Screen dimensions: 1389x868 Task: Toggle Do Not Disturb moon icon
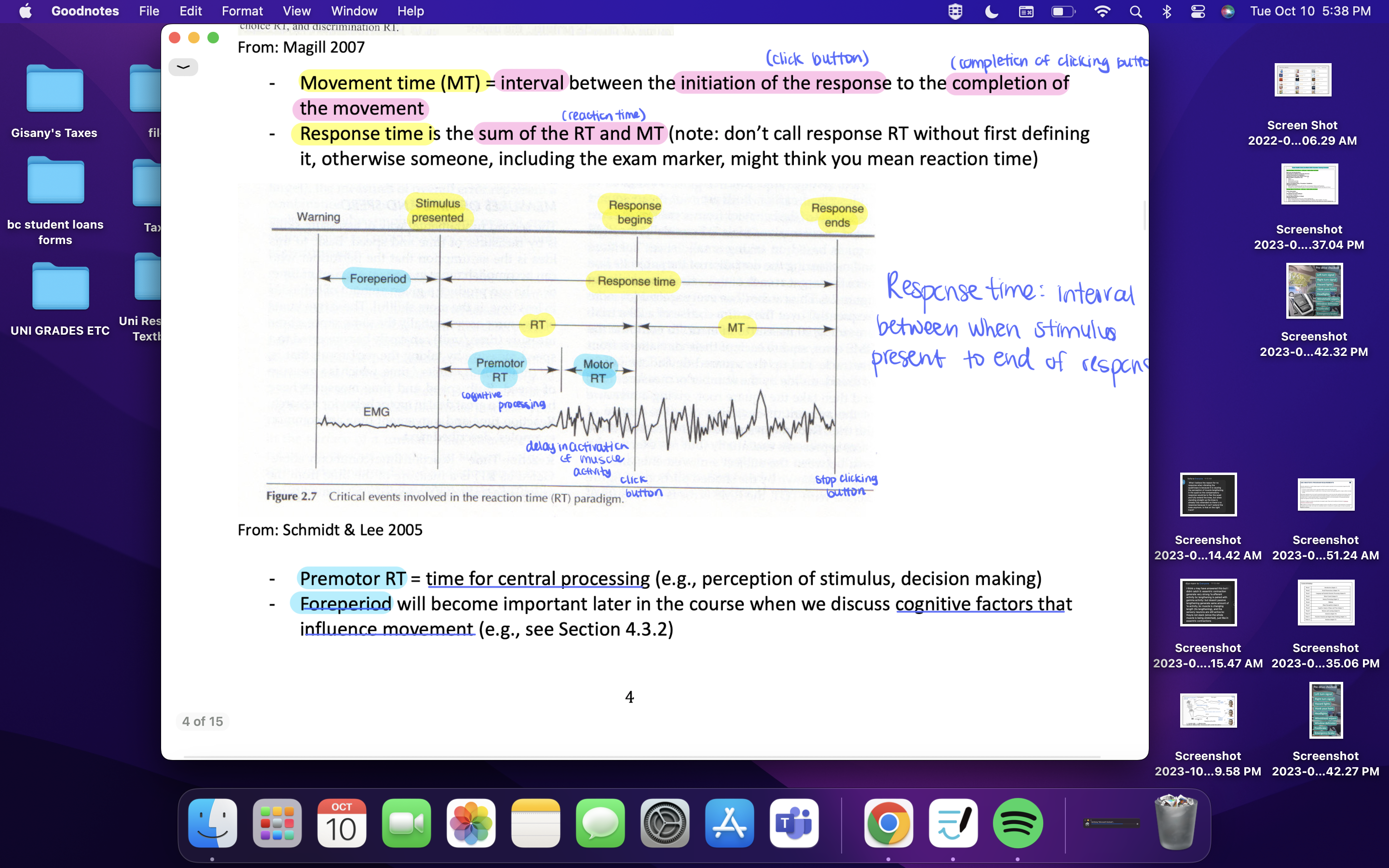tap(991, 12)
